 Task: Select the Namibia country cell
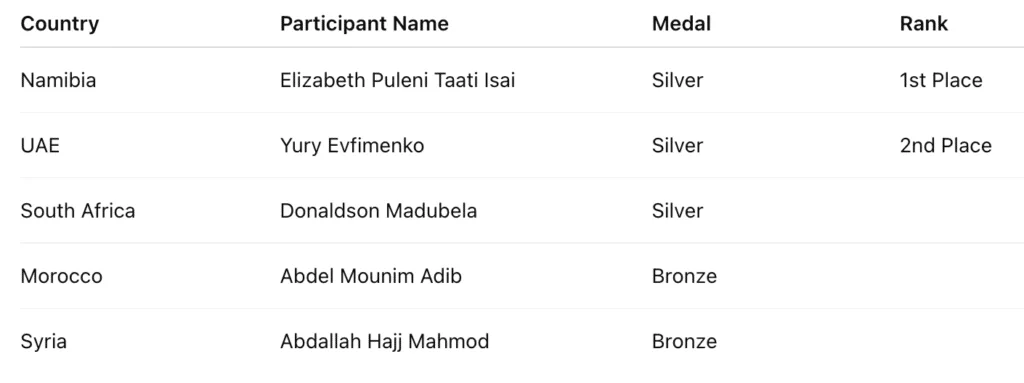[58, 80]
